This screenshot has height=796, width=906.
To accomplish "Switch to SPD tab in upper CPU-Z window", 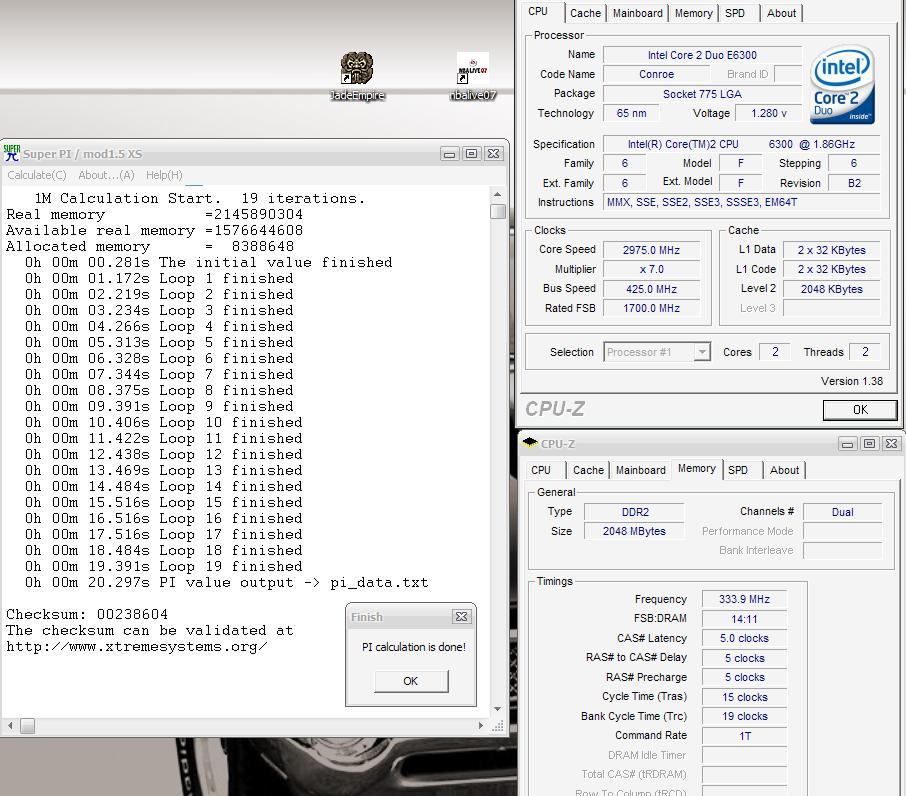I will tap(735, 13).
